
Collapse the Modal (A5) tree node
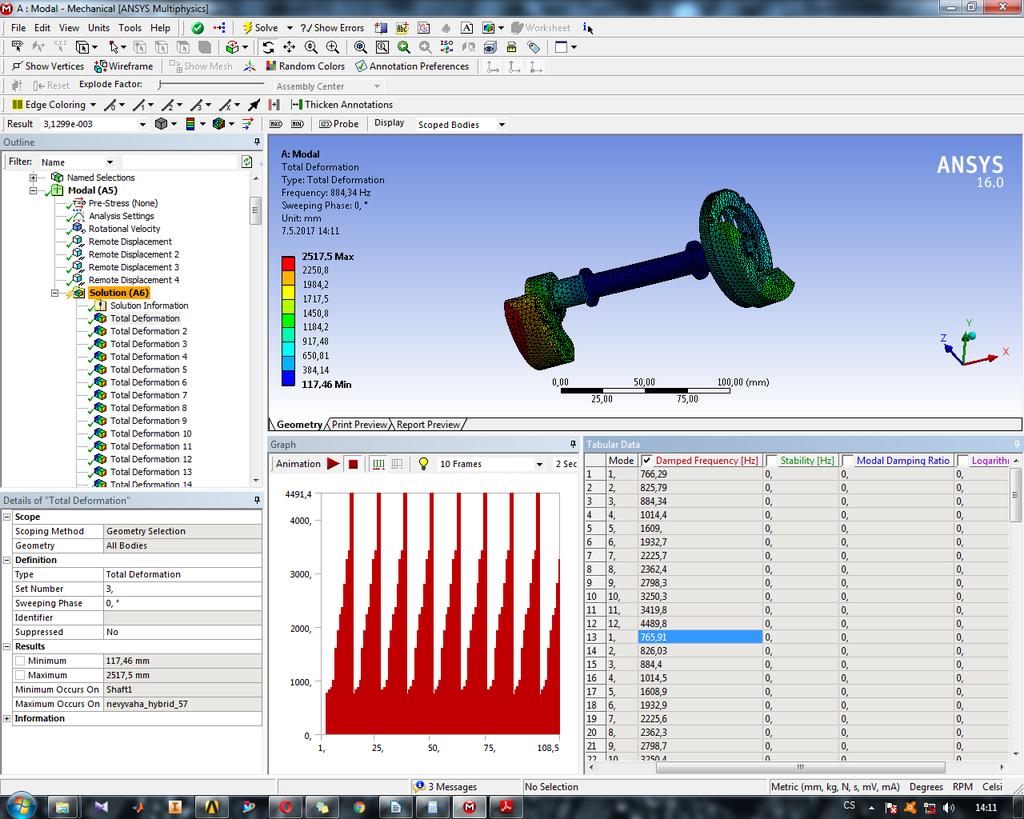click(x=33, y=190)
